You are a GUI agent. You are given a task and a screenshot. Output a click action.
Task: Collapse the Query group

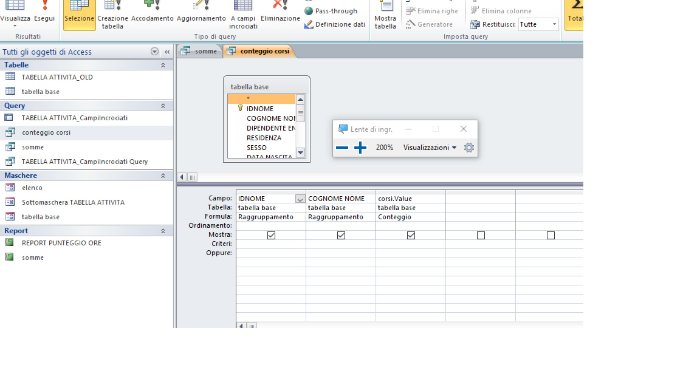pos(163,106)
